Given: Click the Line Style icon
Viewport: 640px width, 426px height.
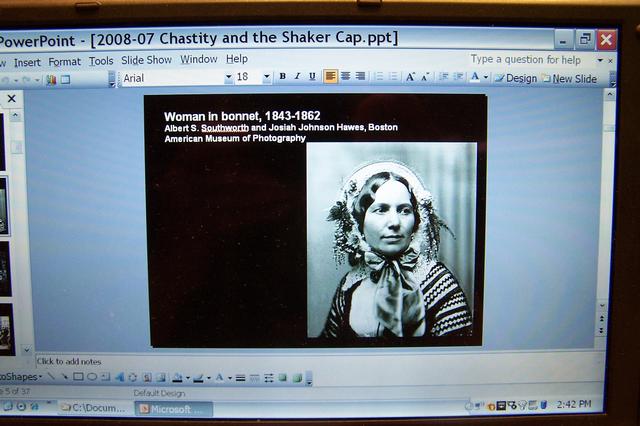Looking at the screenshot, I should click(x=240, y=378).
